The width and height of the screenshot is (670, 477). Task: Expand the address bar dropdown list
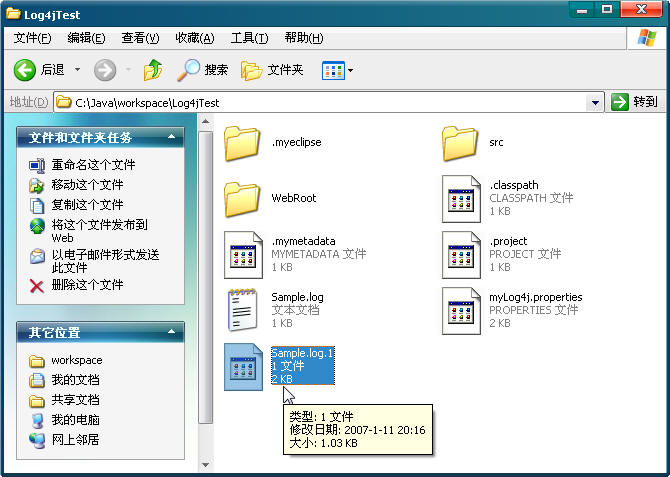595,103
